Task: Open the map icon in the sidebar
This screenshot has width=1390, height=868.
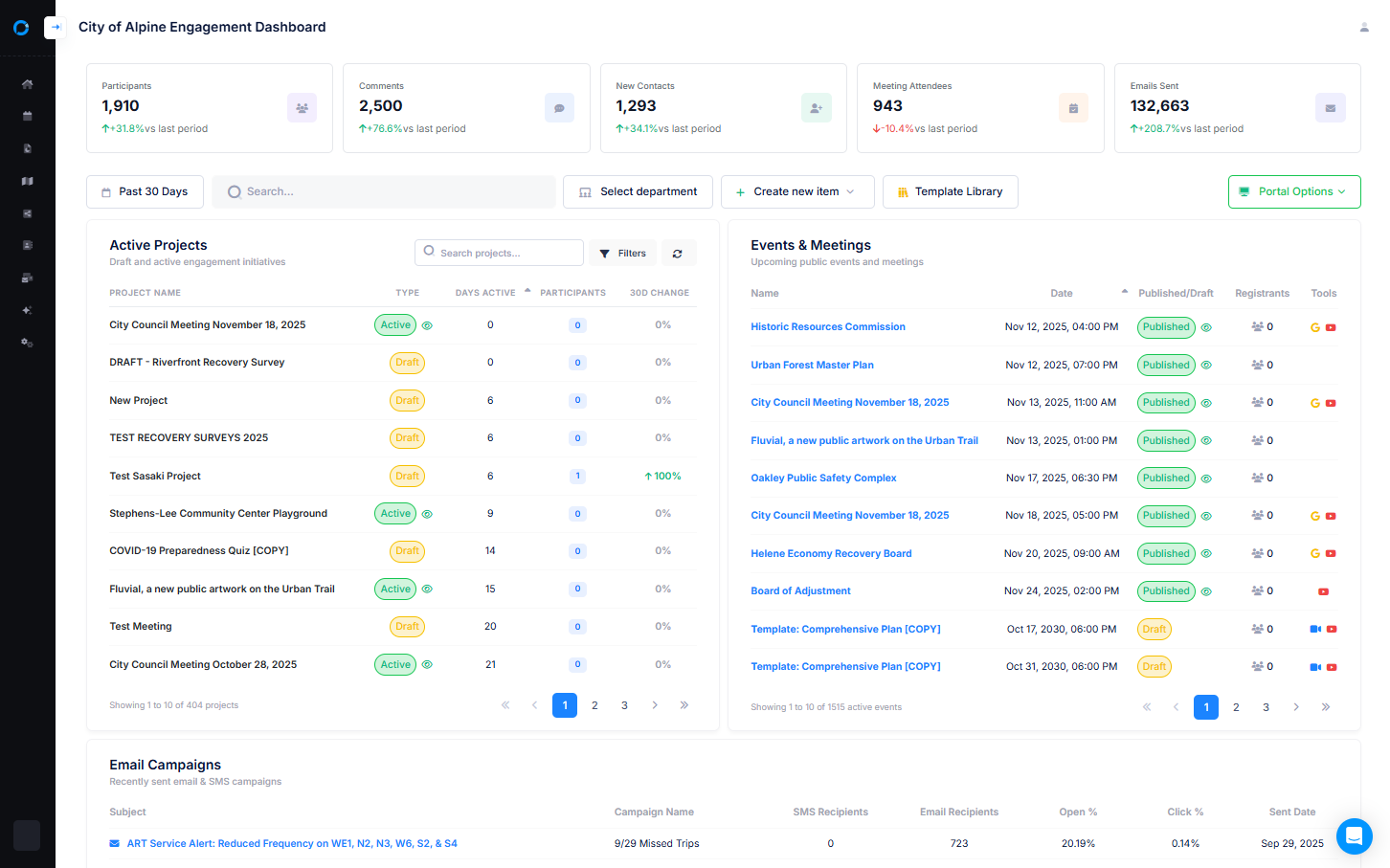Action: pyautogui.click(x=27, y=180)
